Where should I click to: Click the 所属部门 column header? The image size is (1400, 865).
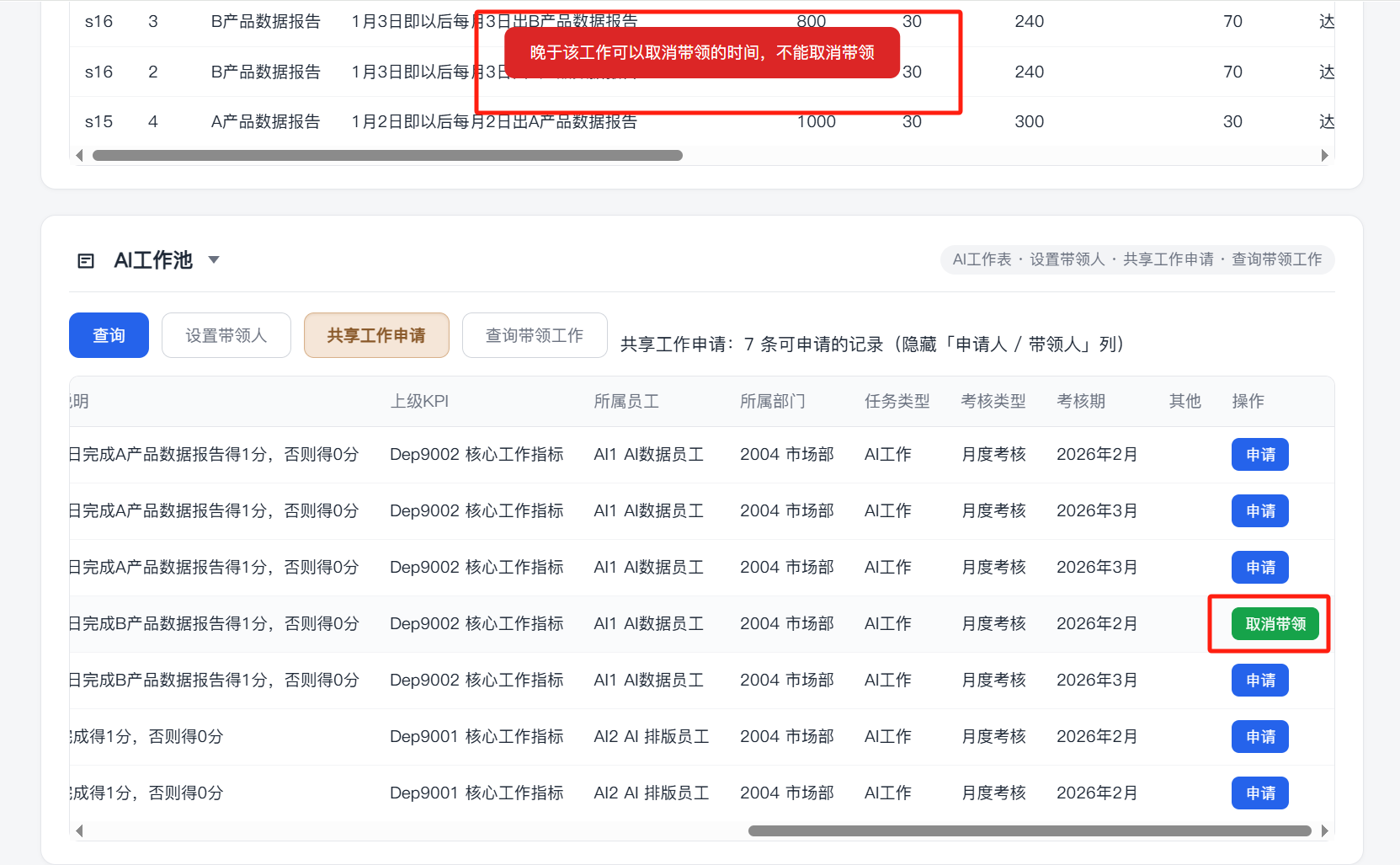coord(773,401)
